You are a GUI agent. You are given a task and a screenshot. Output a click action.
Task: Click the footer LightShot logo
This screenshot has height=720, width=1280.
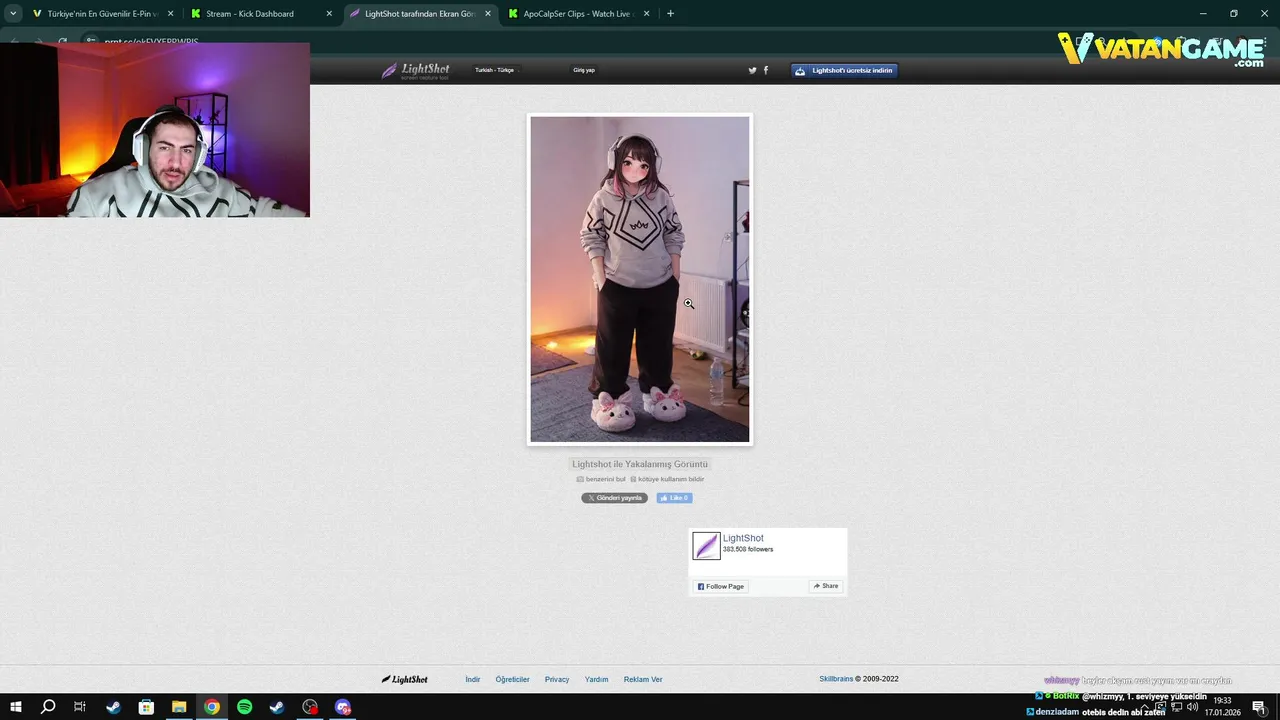coord(405,679)
